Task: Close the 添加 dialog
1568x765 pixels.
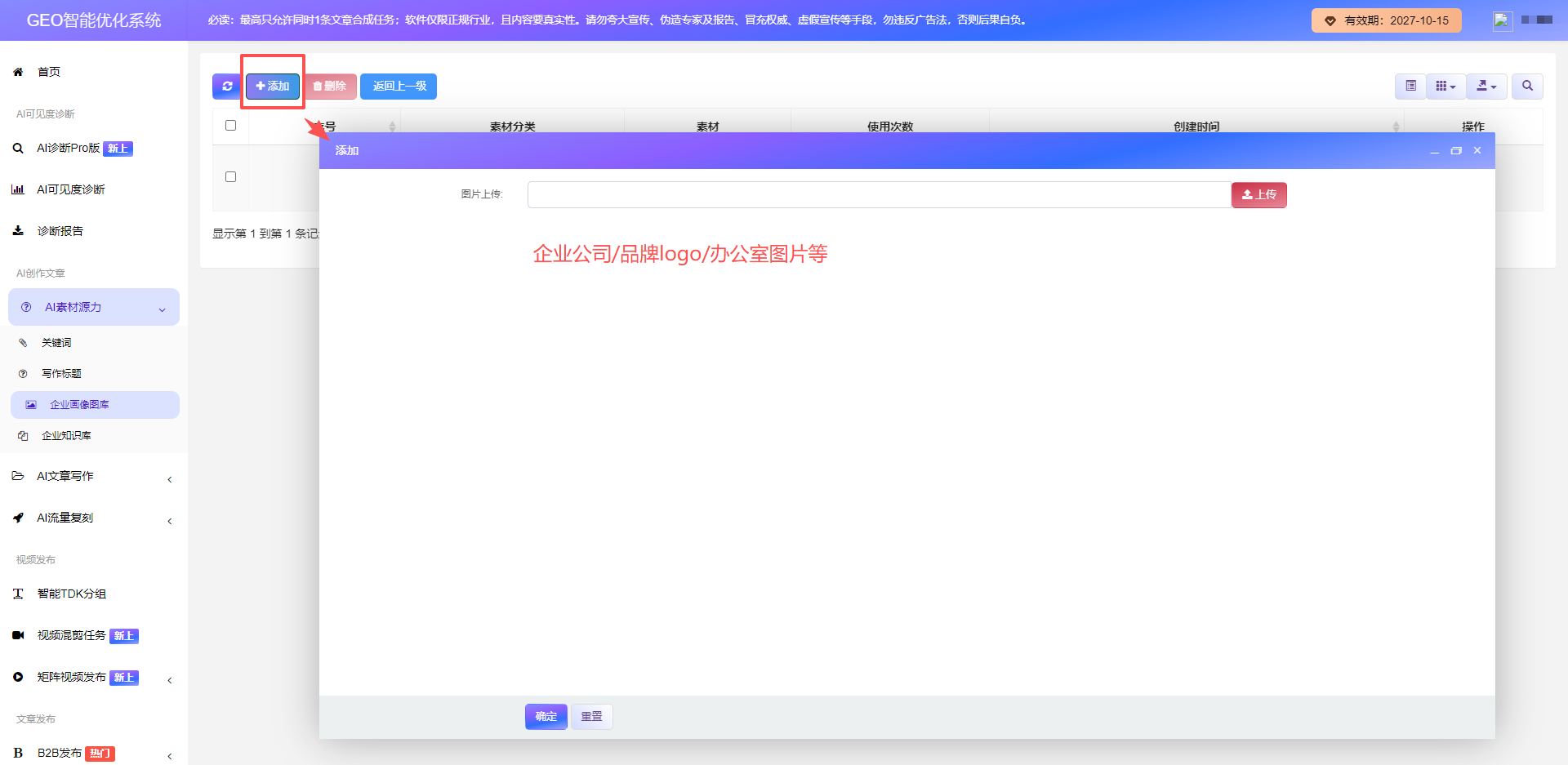Action: click(1477, 151)
